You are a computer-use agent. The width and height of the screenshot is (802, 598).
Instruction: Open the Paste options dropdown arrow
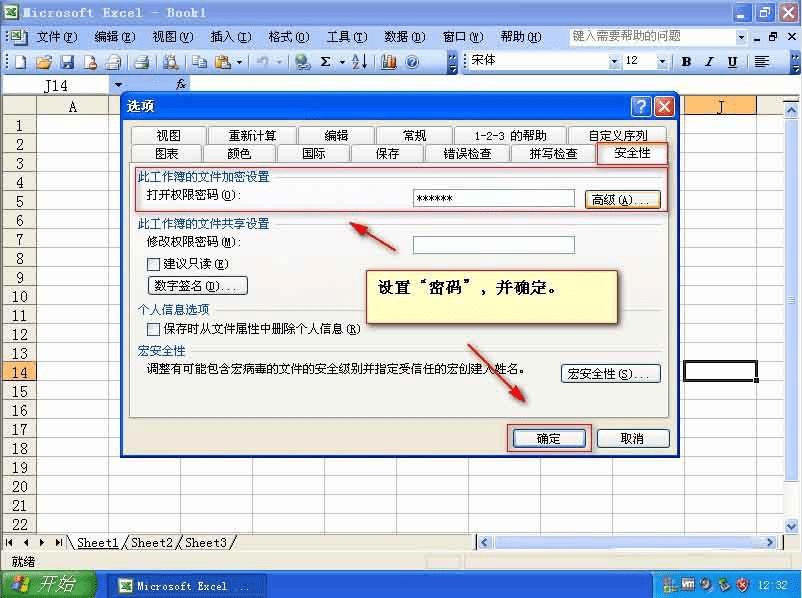point(239,62)
